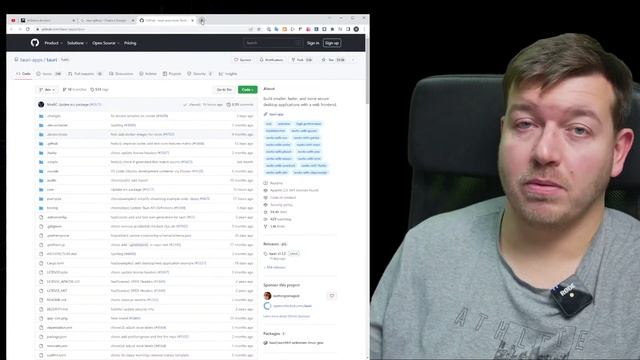The width and height of the screenshot is (640, 360).
Task: Click the Sponsor button
Action: pos(242,60)
